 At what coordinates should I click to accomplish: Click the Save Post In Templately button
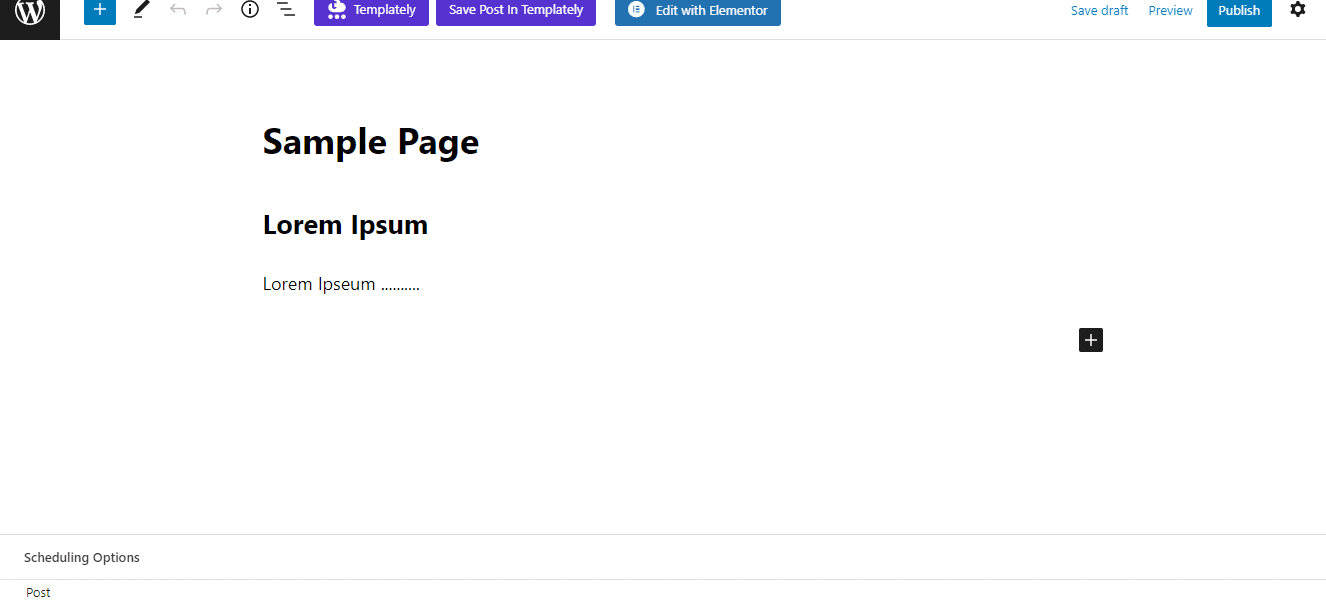click(x=515, y=9)
